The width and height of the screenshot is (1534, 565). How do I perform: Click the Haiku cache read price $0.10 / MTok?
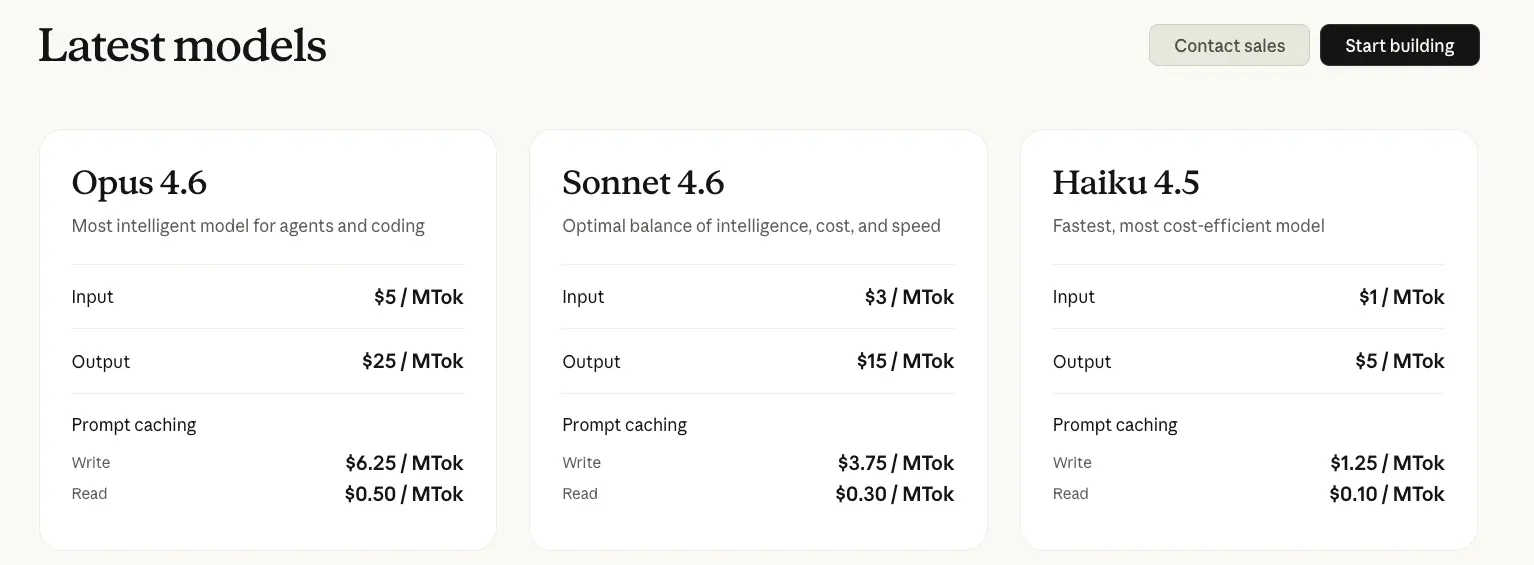1387,494
